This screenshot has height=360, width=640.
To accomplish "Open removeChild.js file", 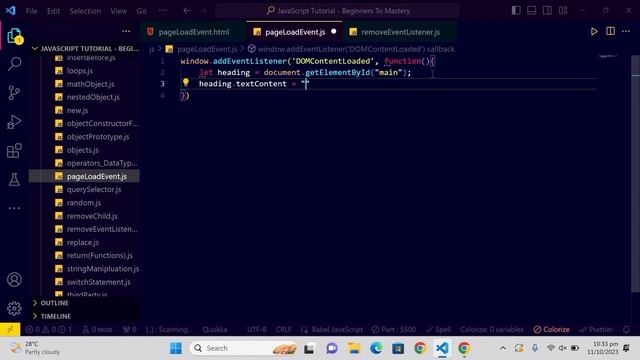I will pyautogui.click(x=92, y=216).
